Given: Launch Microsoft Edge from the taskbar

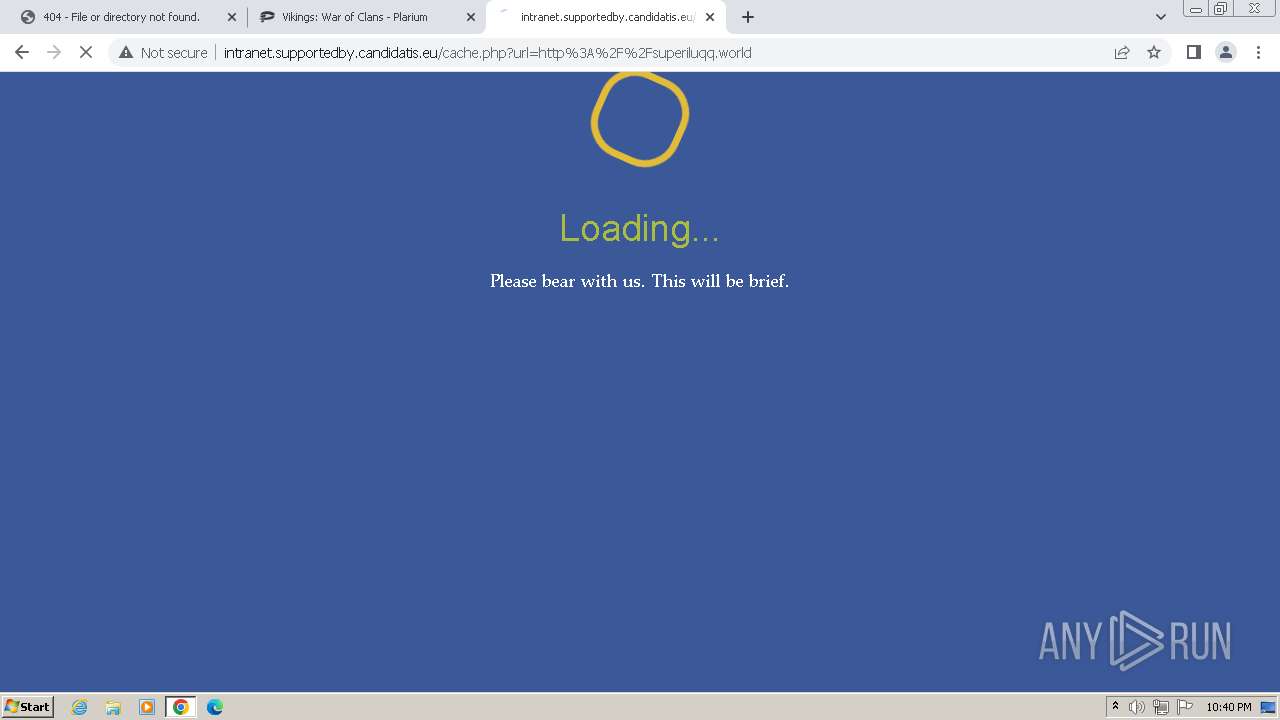Looking at the screenshot, I should [x=215, y=707].
